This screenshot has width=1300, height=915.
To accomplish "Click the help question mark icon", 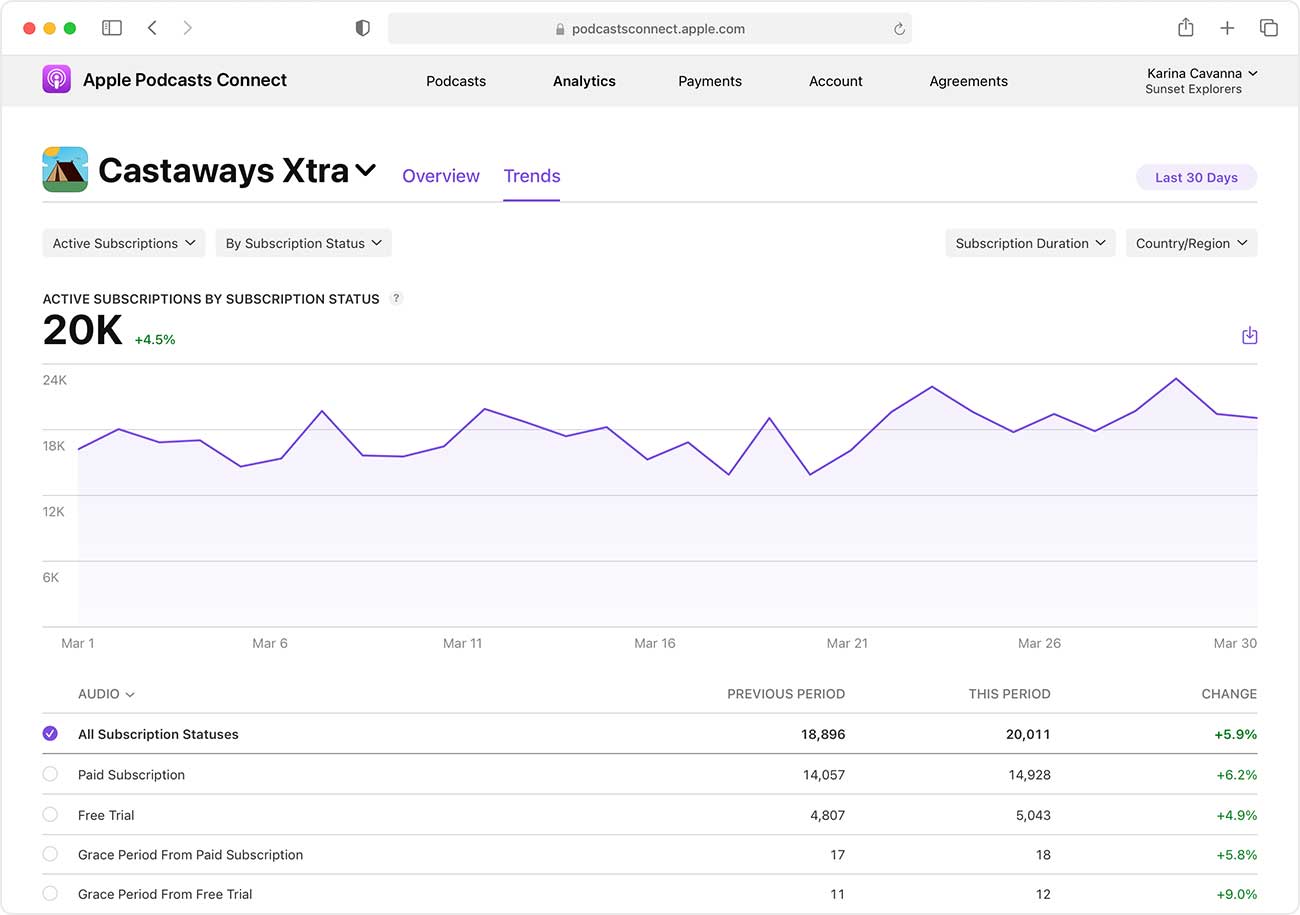I will 396,298.
